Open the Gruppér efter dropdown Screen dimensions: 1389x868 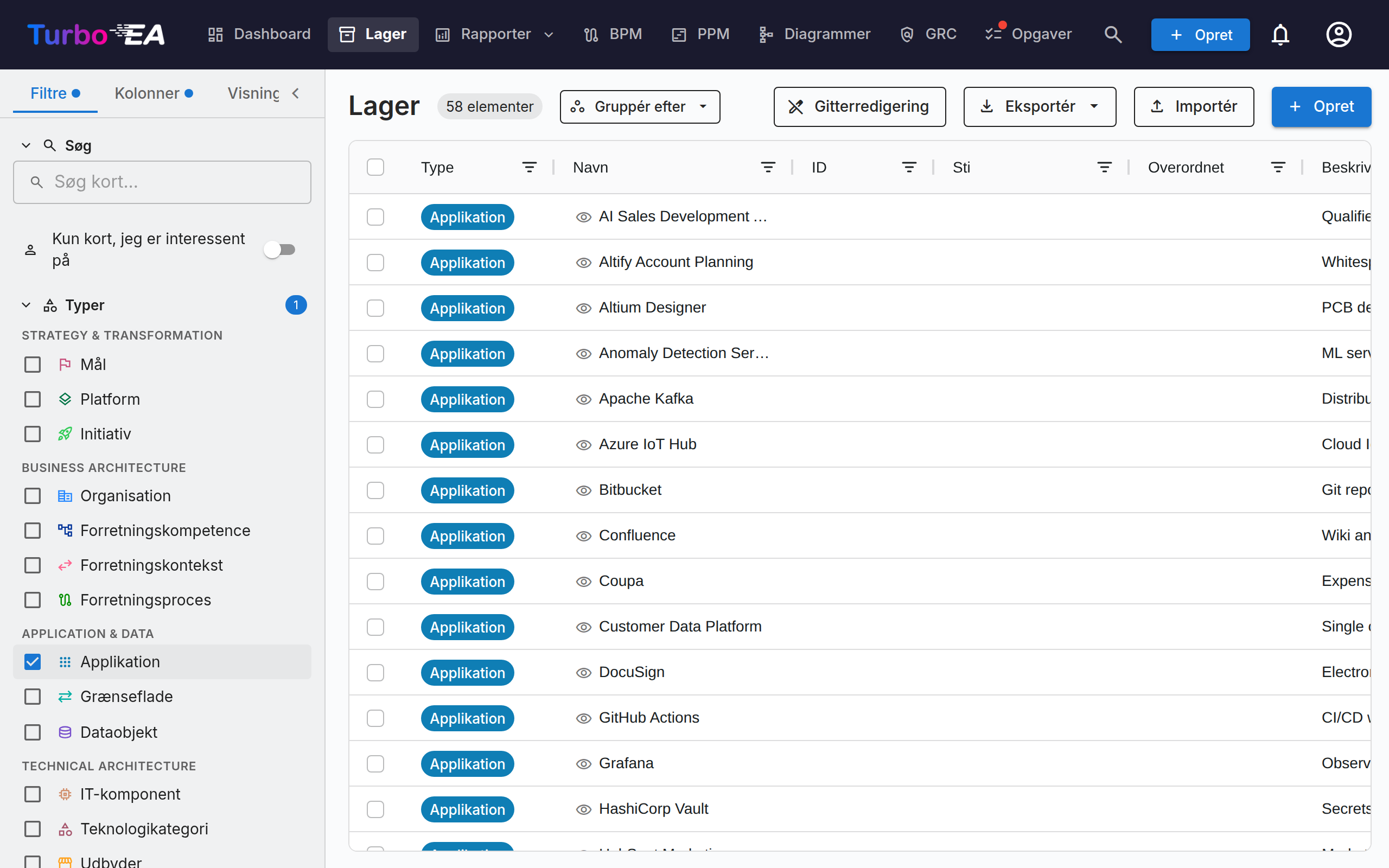tap(640, 107)
